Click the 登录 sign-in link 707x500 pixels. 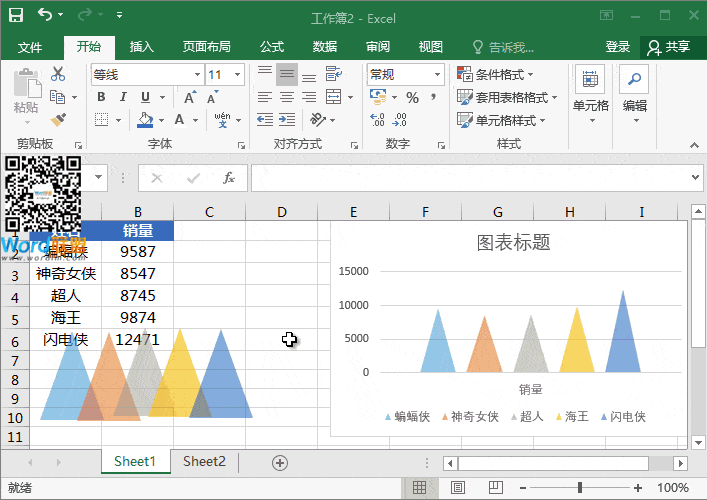pyautogui.click(x=617, y=47)
